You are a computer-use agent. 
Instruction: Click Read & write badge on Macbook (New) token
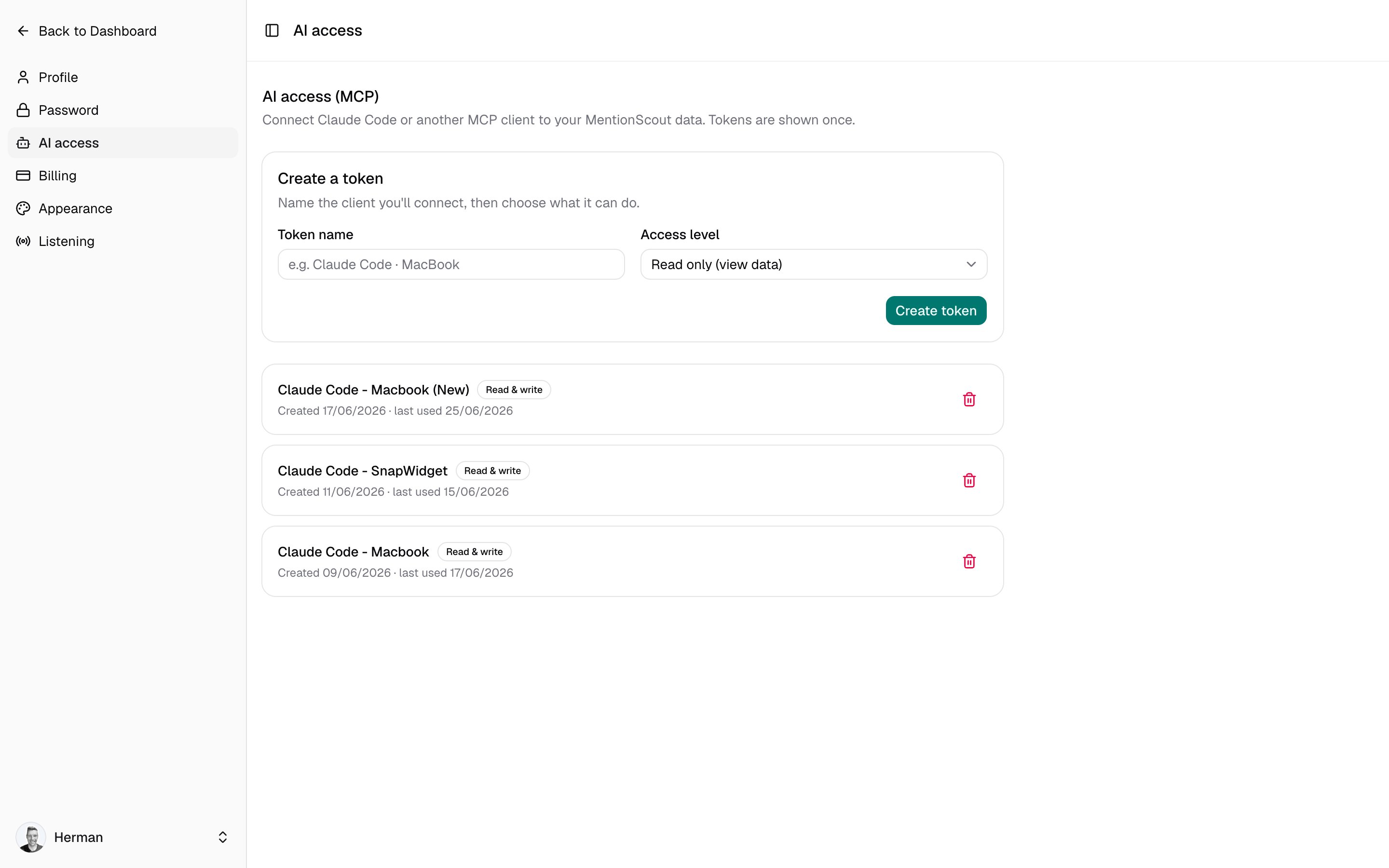click(x=514, y=390)
